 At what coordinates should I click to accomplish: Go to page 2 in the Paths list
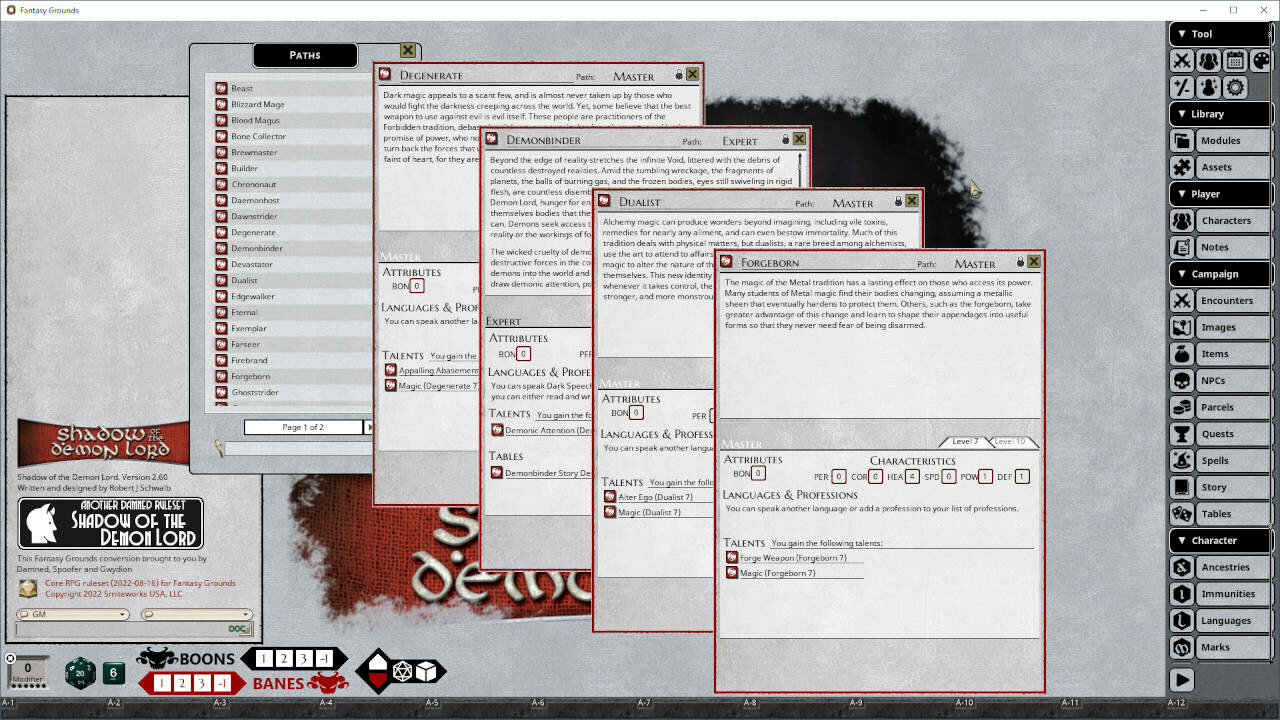tap(370, 427)
